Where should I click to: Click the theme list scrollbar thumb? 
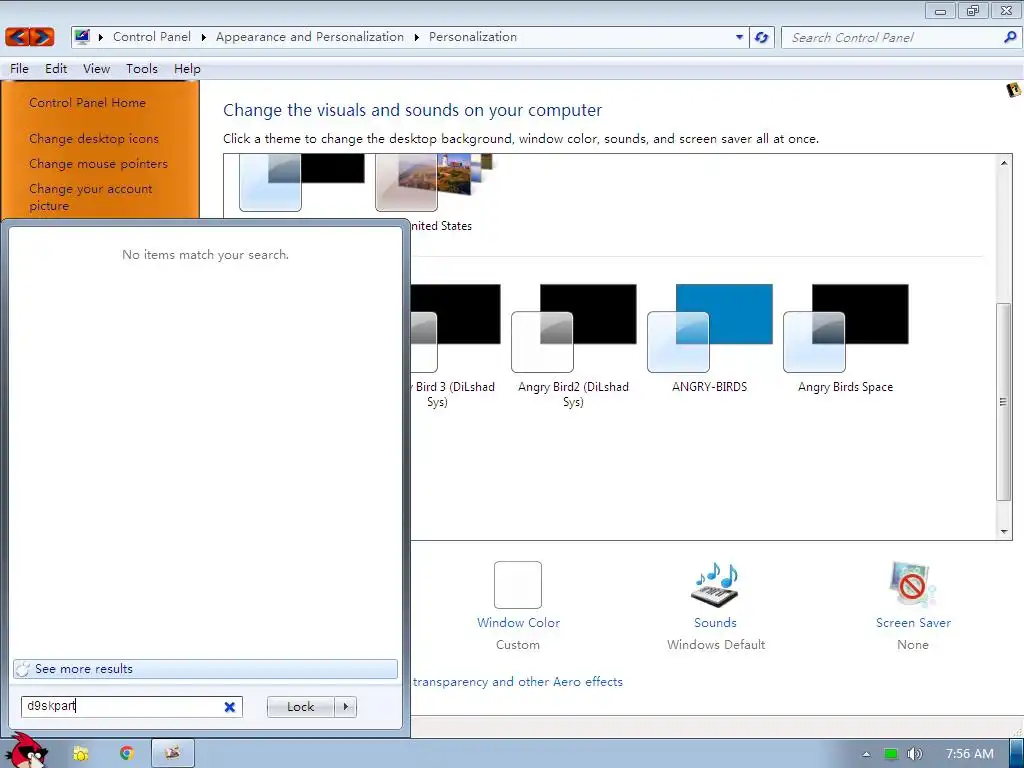[x=1004, y=402]
